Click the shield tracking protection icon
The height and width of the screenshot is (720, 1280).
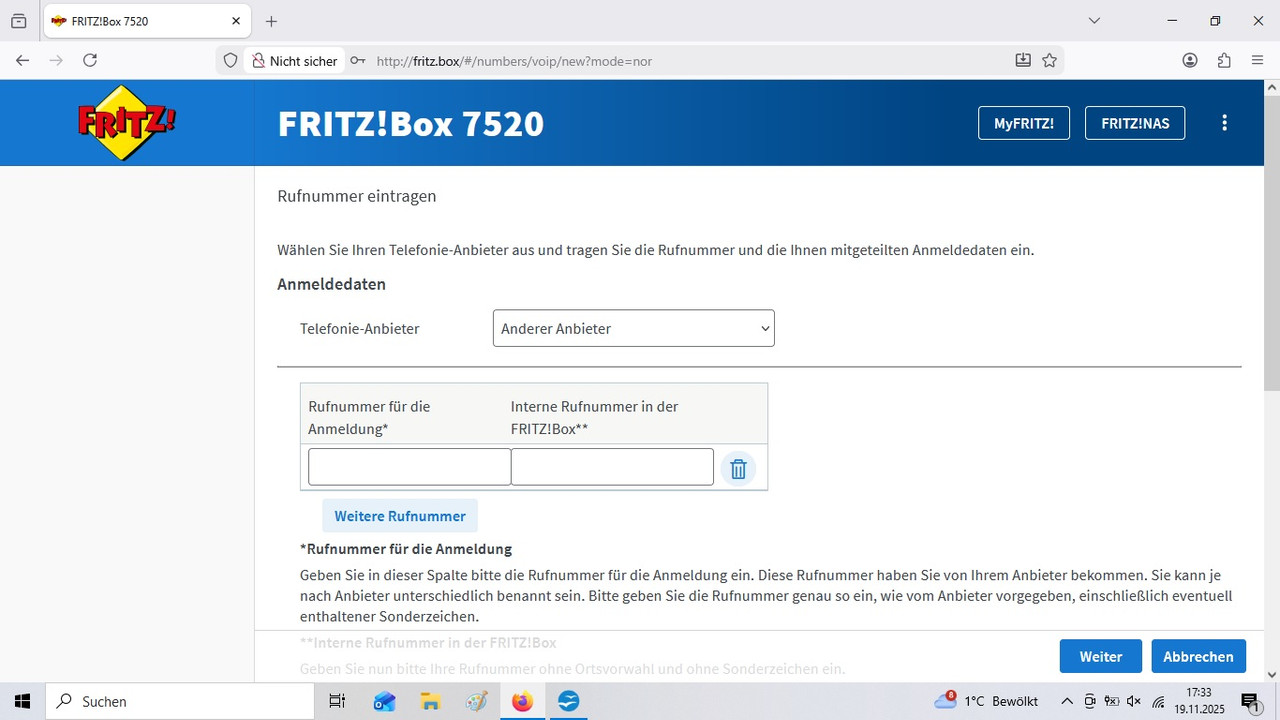(x=230, y=61)
